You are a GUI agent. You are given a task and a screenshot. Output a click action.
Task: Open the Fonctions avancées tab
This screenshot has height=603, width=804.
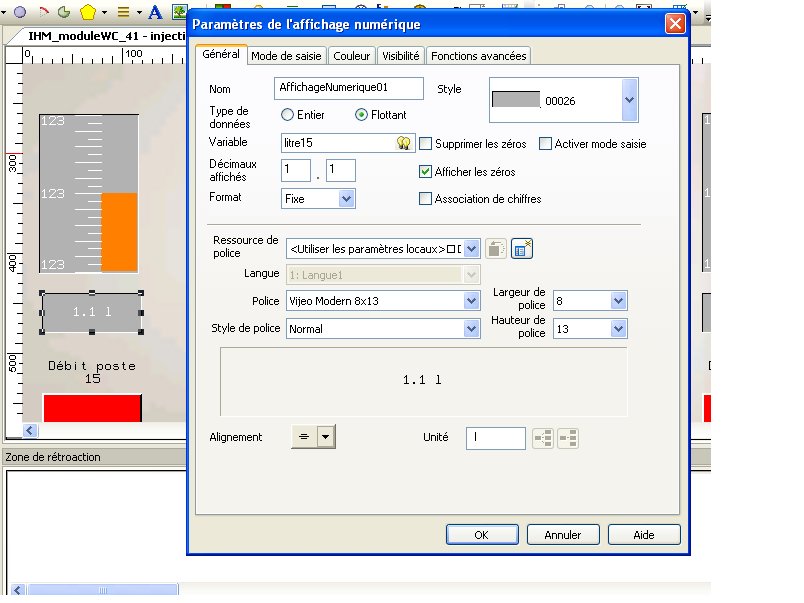[478, 56]
